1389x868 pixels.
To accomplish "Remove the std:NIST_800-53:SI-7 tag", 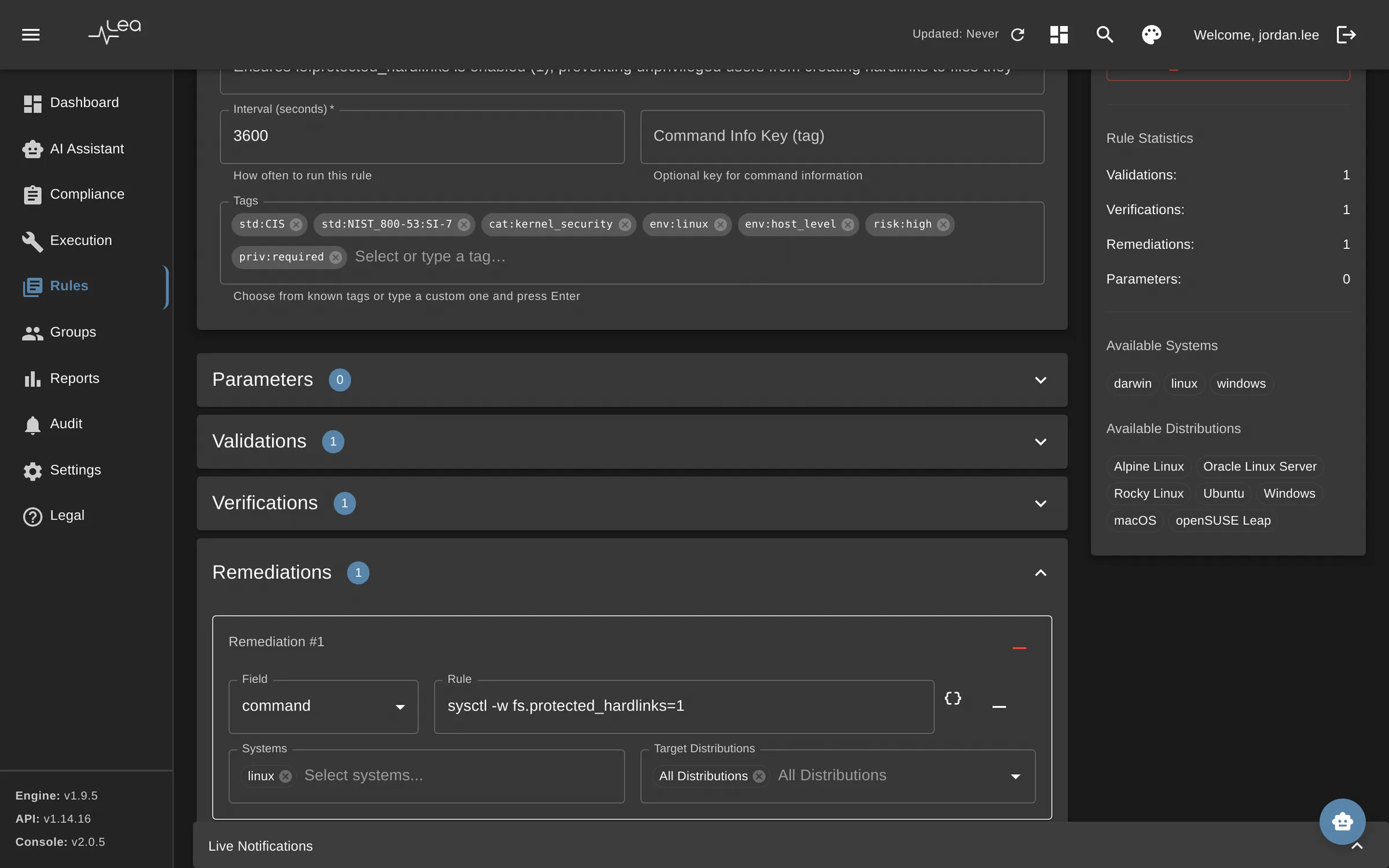I will point(464,225).
